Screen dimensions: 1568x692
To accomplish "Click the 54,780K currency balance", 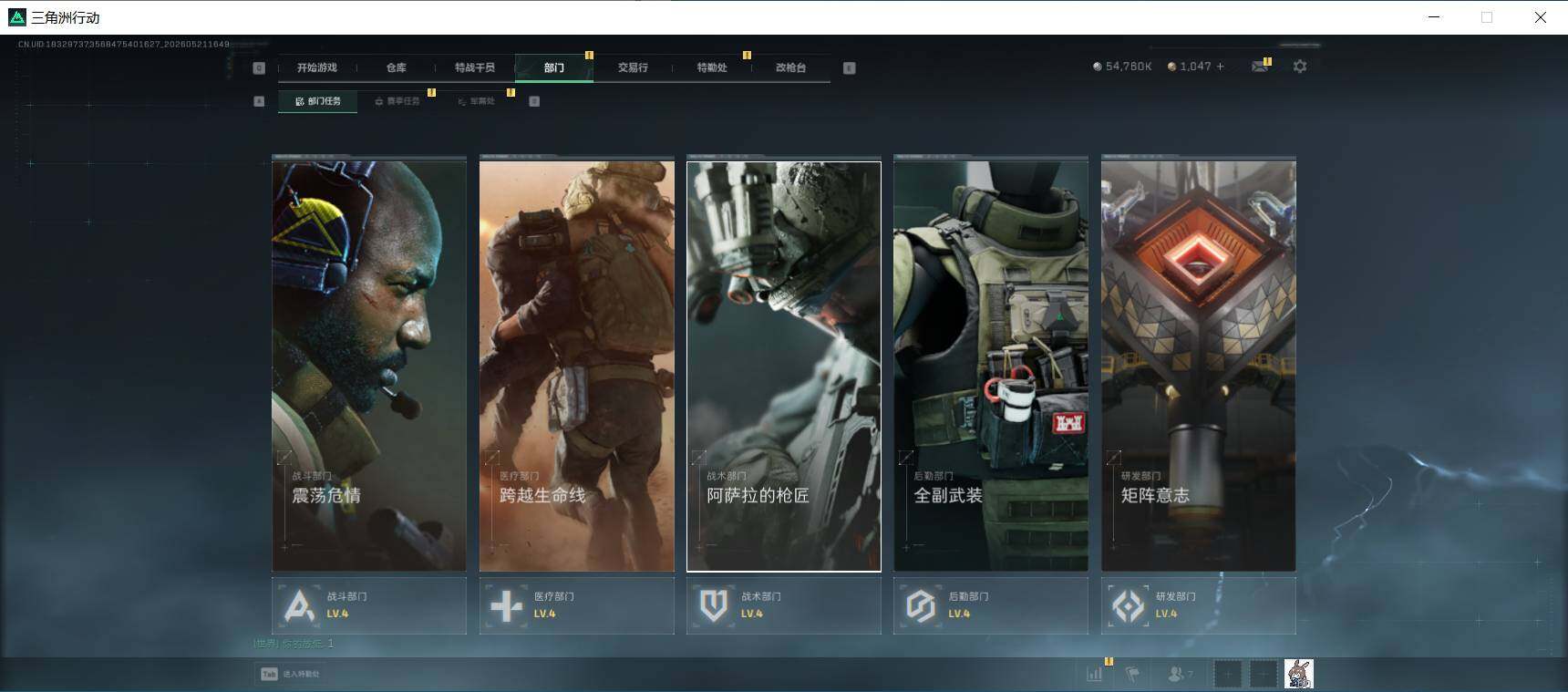I will [1129, 67].
